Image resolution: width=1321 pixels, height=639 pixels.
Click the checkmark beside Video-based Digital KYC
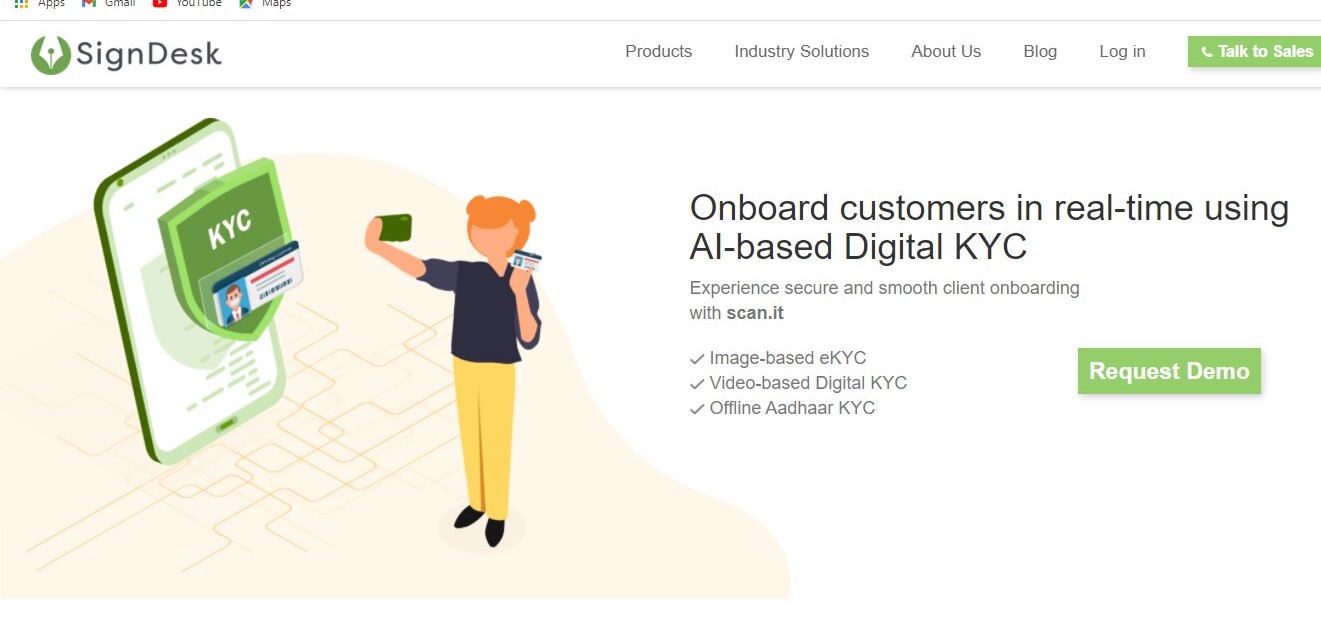click(x=697, y=384)
